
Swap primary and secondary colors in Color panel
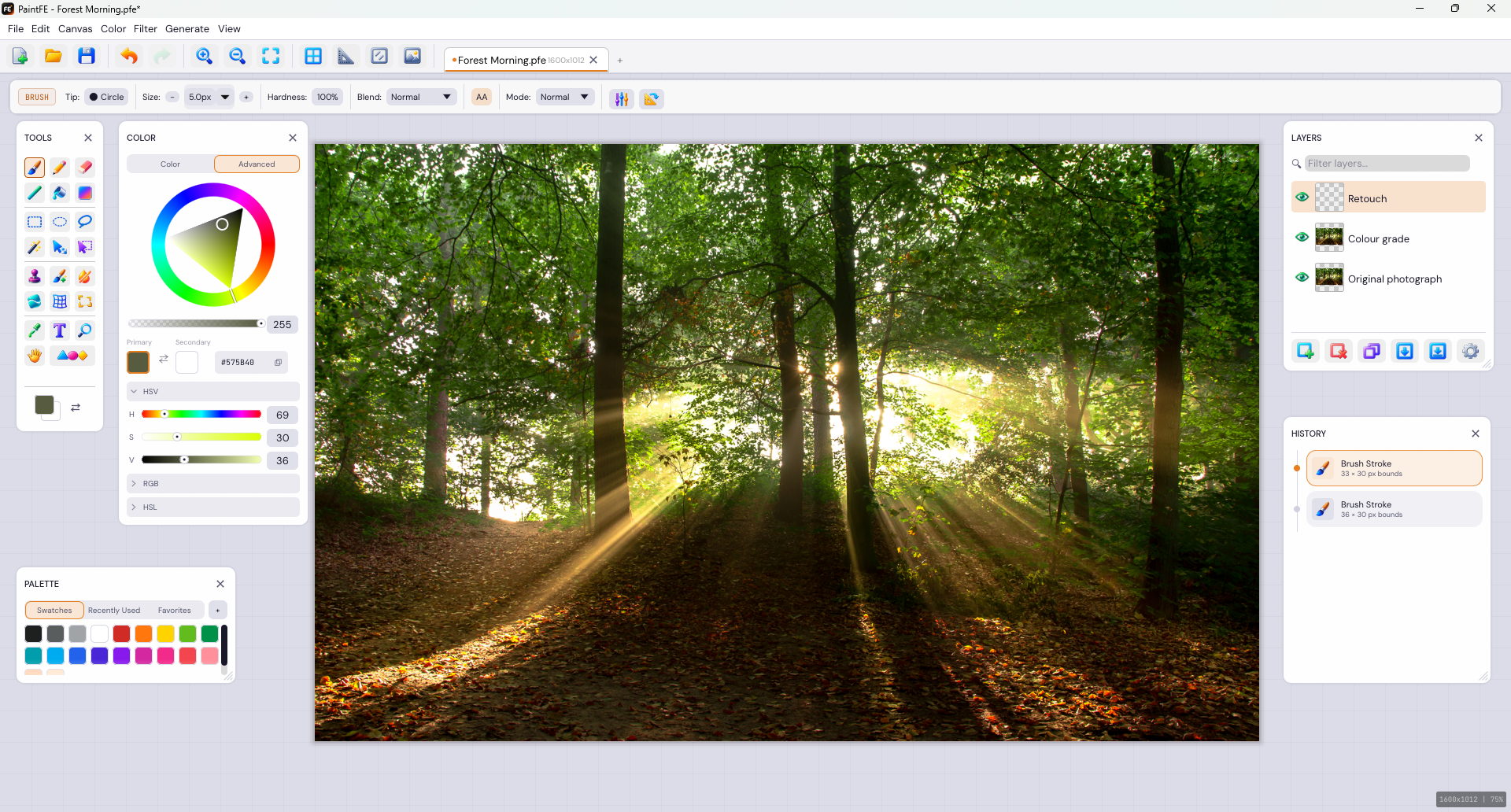coord(164,359)
